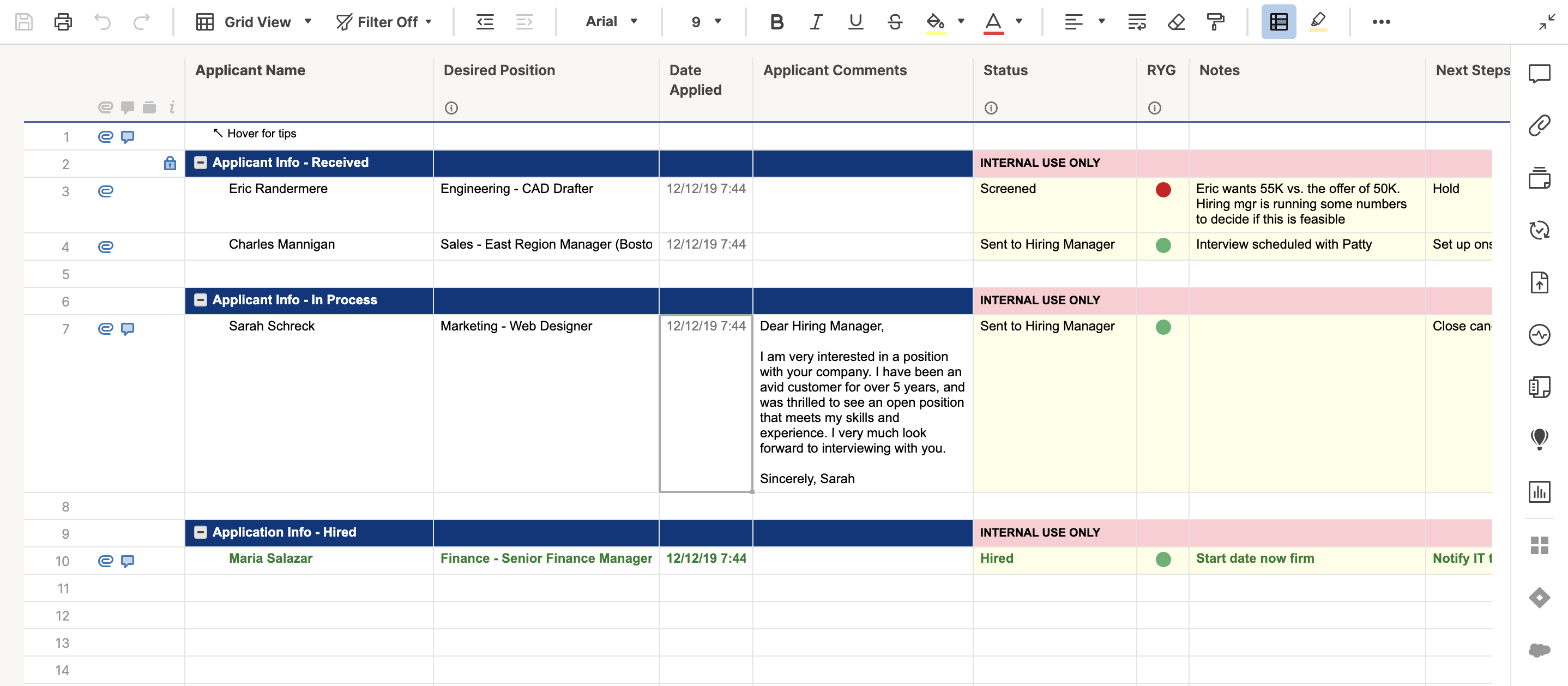Toggle conditional formatting grid button

pos(1279,22)
